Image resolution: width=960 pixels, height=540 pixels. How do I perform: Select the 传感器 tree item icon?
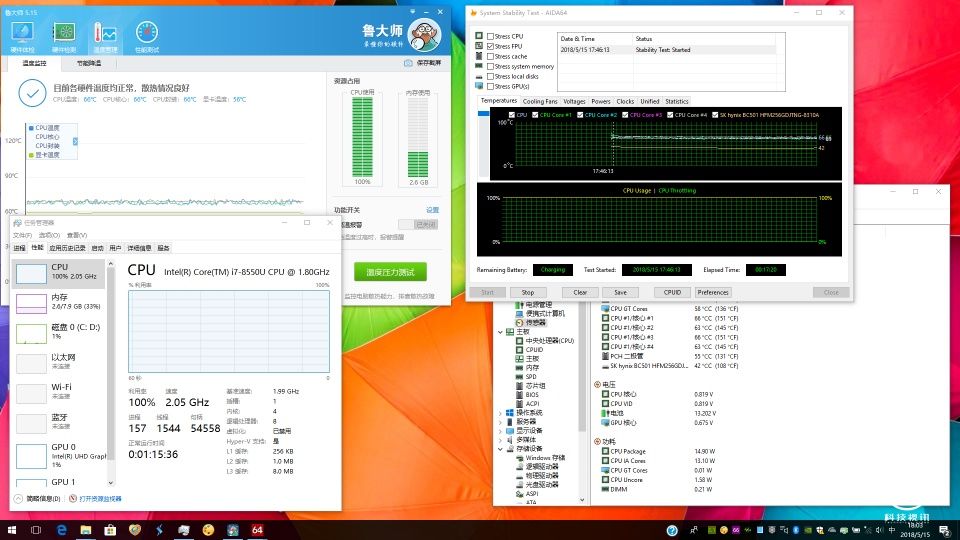[x=520, y=323]
